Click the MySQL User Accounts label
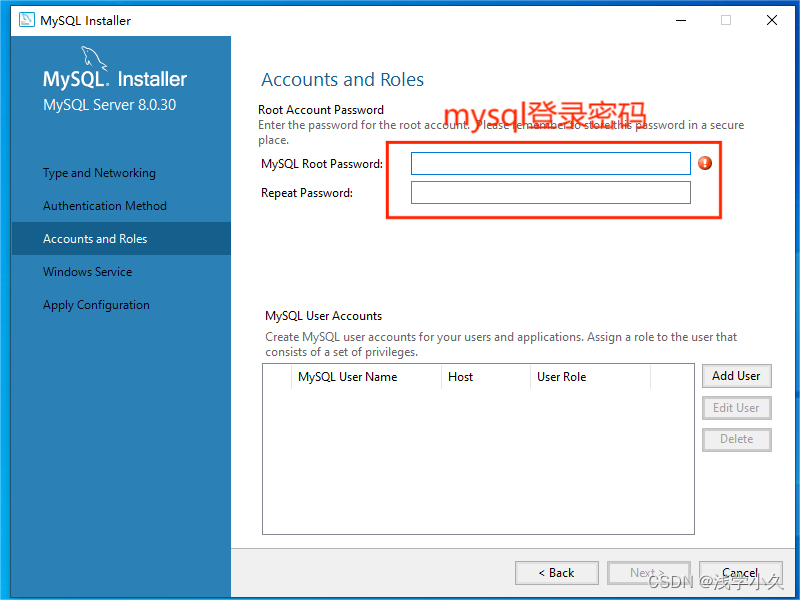The image size is (800, 600). tap(323, 316)
